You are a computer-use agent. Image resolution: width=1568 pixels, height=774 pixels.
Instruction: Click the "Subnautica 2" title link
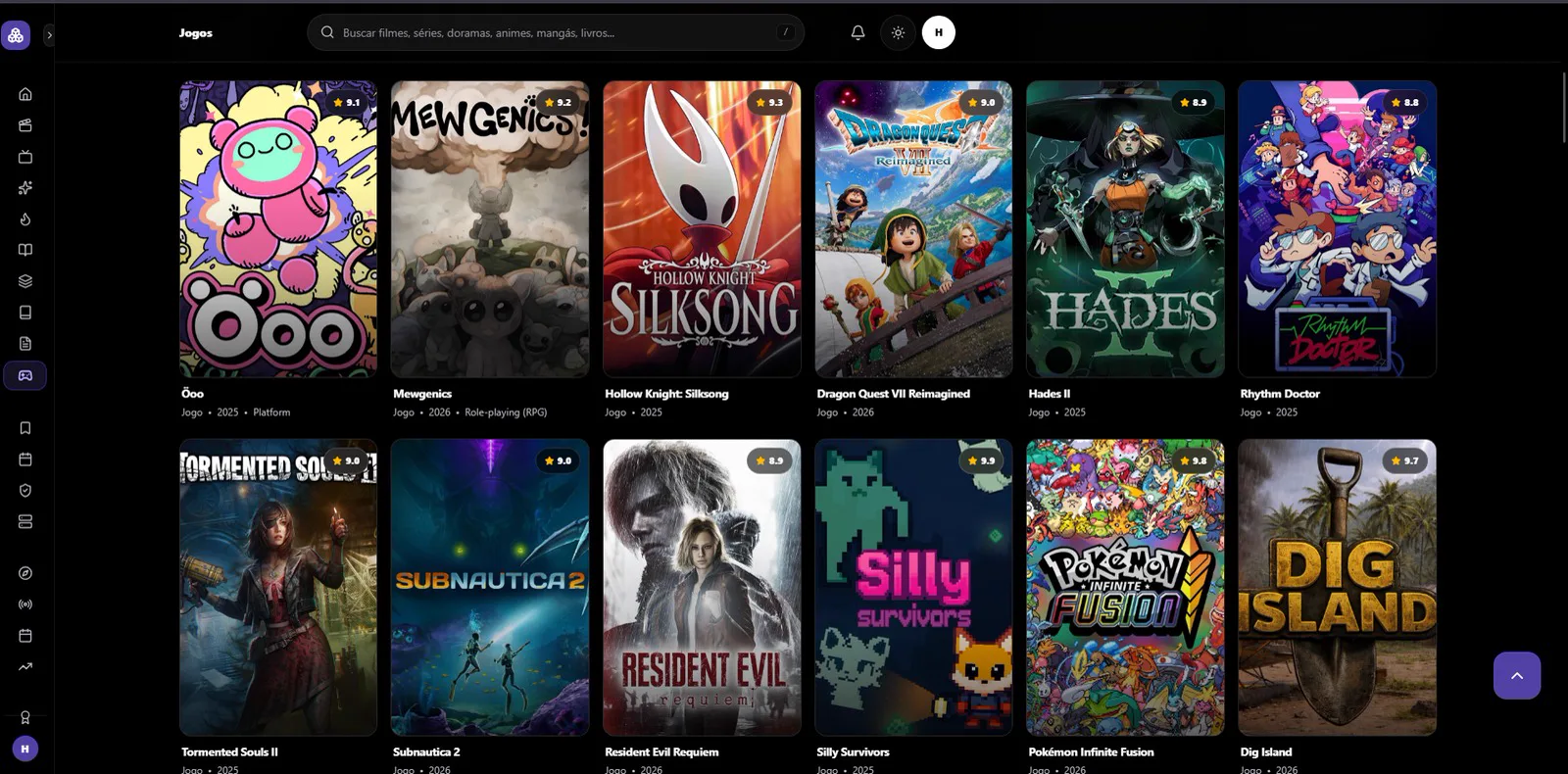click(426, 751)
